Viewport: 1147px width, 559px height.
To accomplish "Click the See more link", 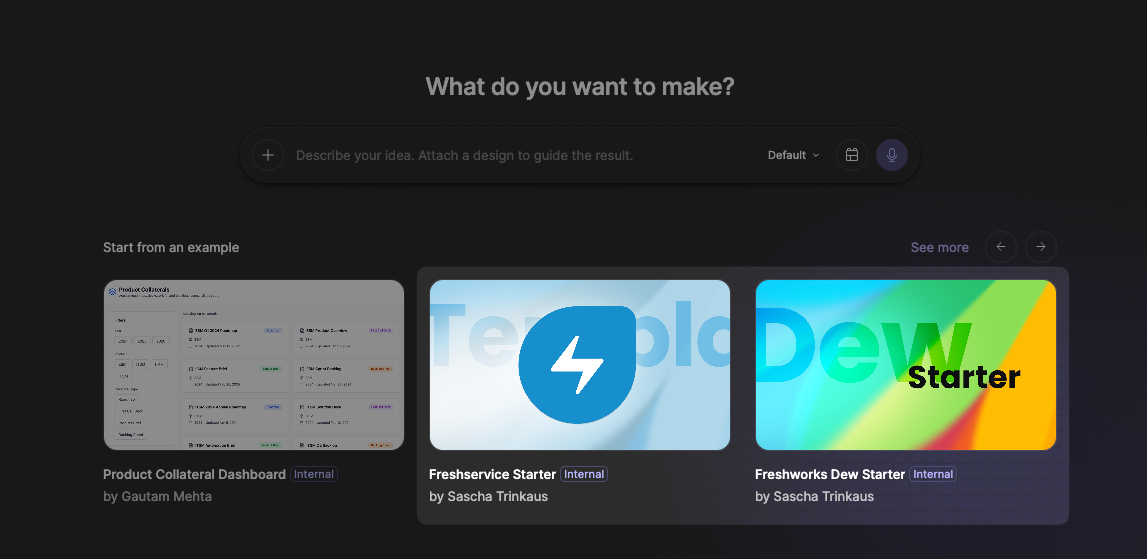I will click(939, 247).
